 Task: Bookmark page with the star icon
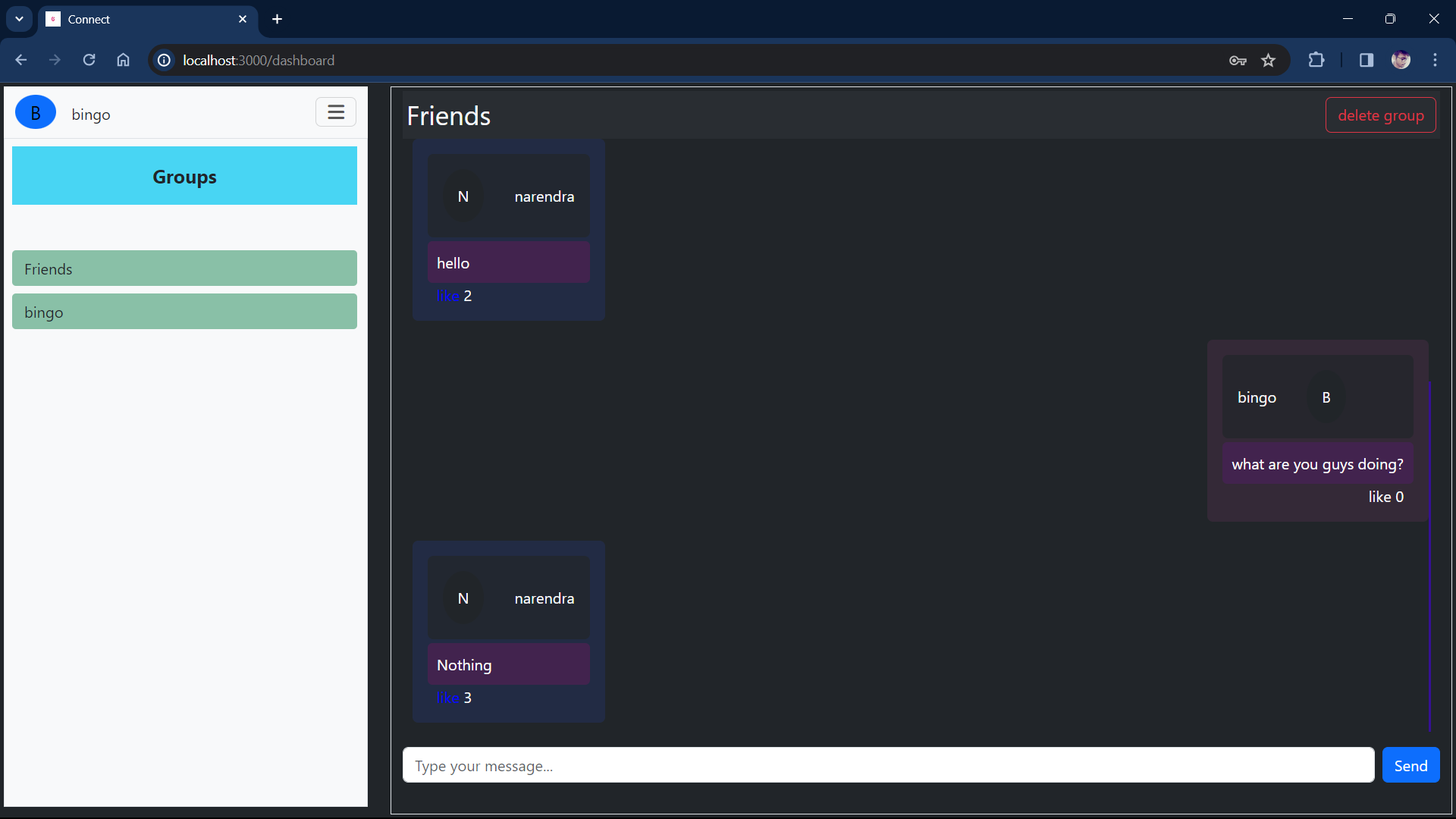(x=1268, y=60)
